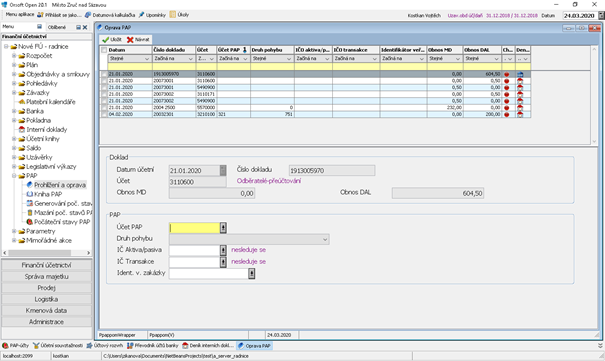The image size is (605, 361).
Task: Tick the select-all checkbox in Datum header
Action: click(x=104, y=50)
